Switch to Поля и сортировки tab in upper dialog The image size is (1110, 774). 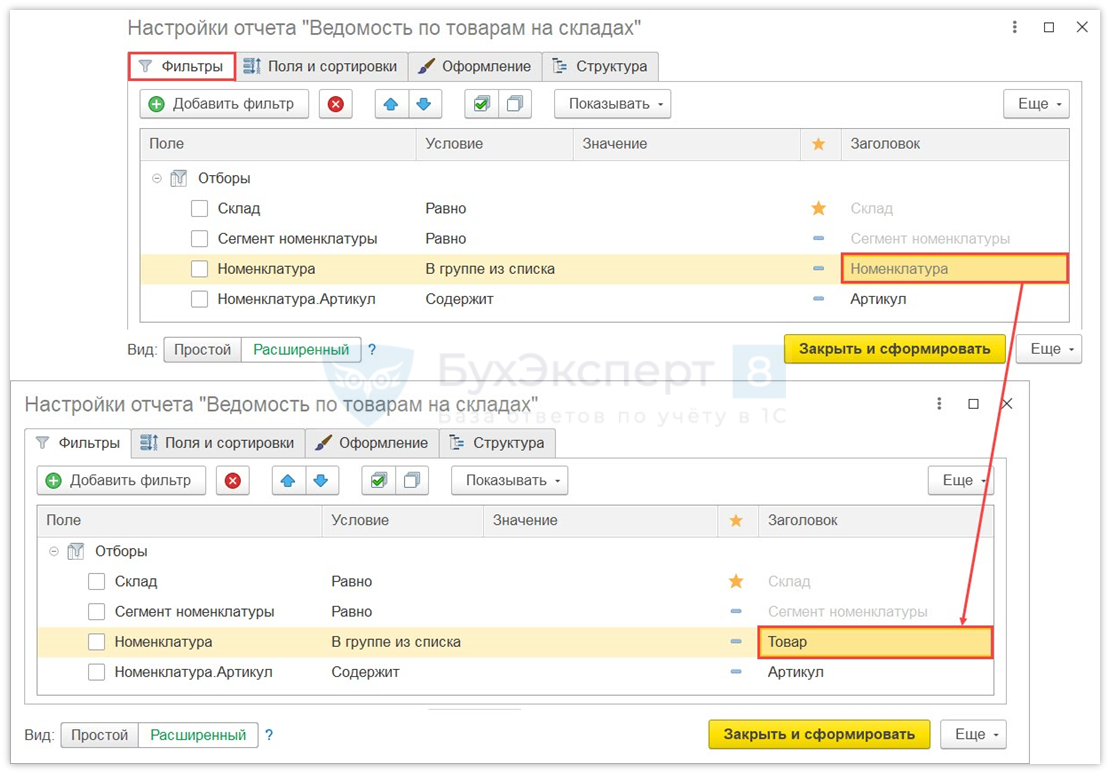[321, 67]
